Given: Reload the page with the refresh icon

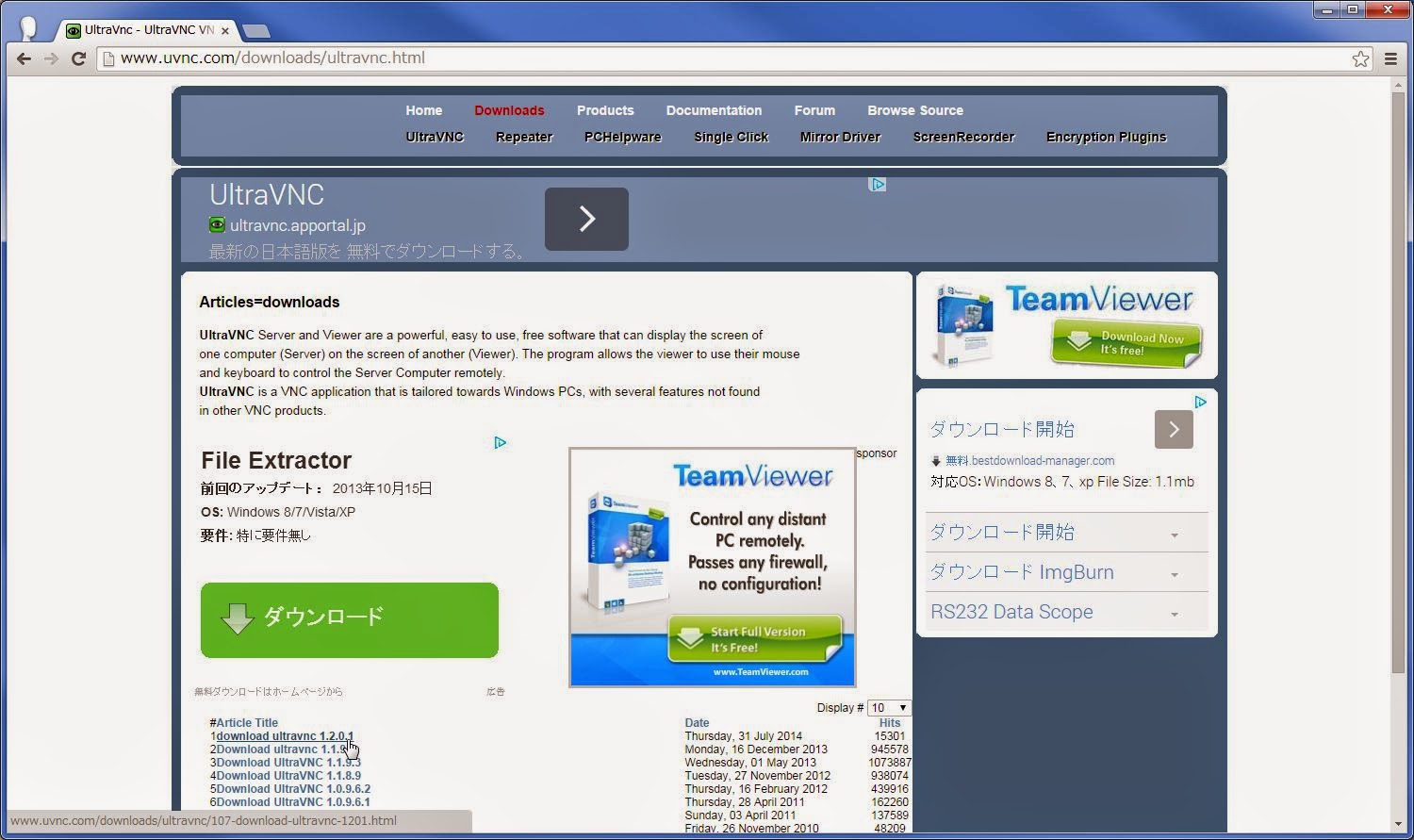Looking at the screenshot, I should pos(79,58).
